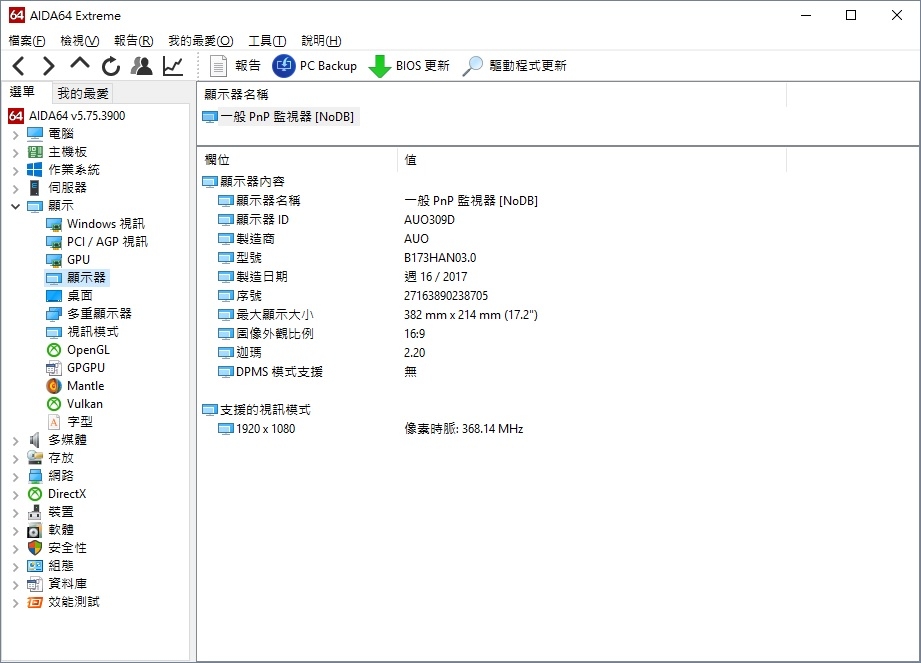Click the refresh toolbar icon

pos(110,66)
